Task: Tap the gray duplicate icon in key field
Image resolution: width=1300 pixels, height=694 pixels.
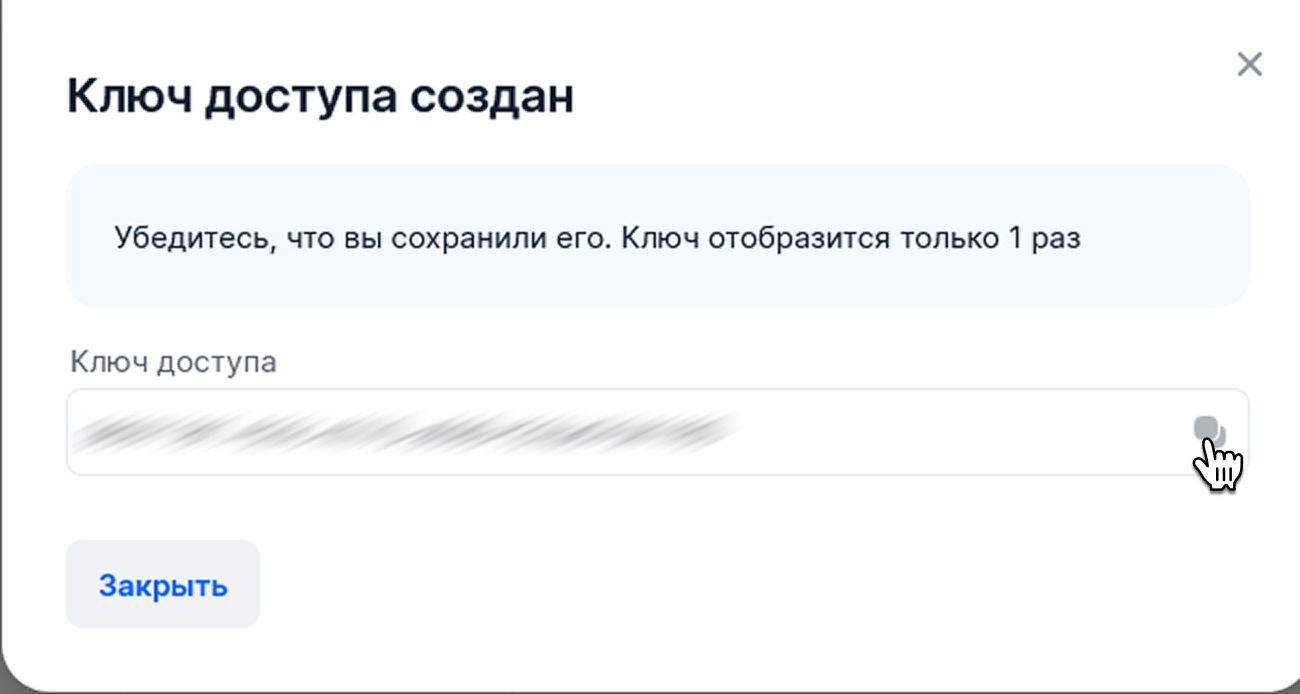Action: tap(1209, 431)
